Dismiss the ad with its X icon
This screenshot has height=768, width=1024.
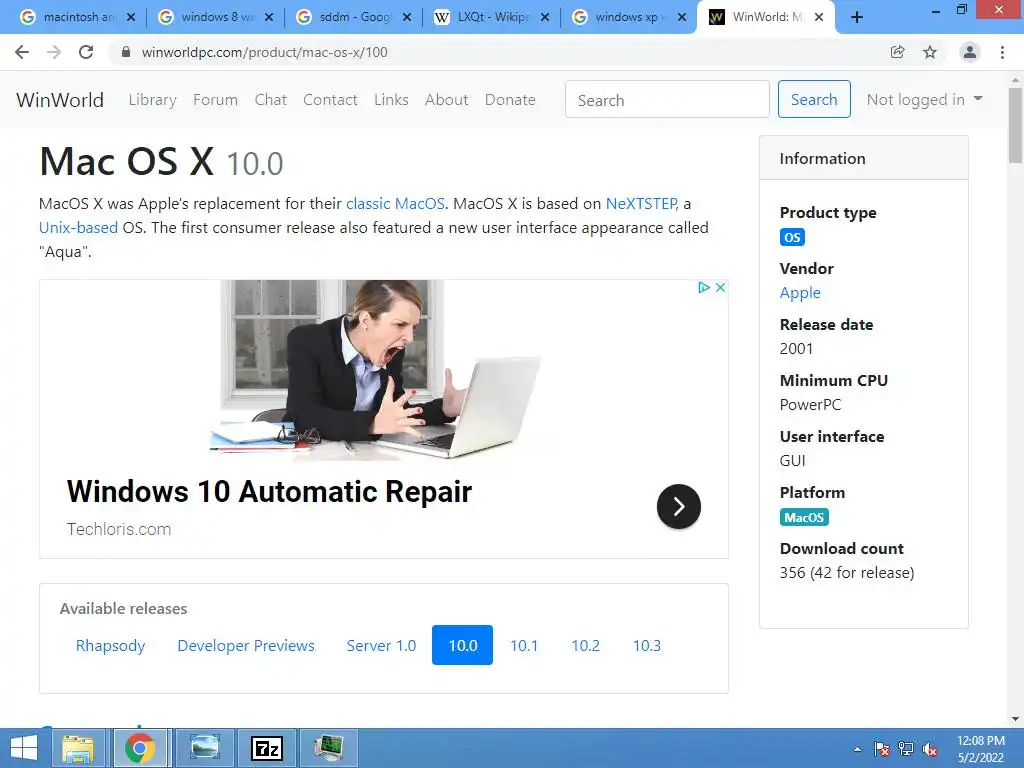[x=720, y=287]
